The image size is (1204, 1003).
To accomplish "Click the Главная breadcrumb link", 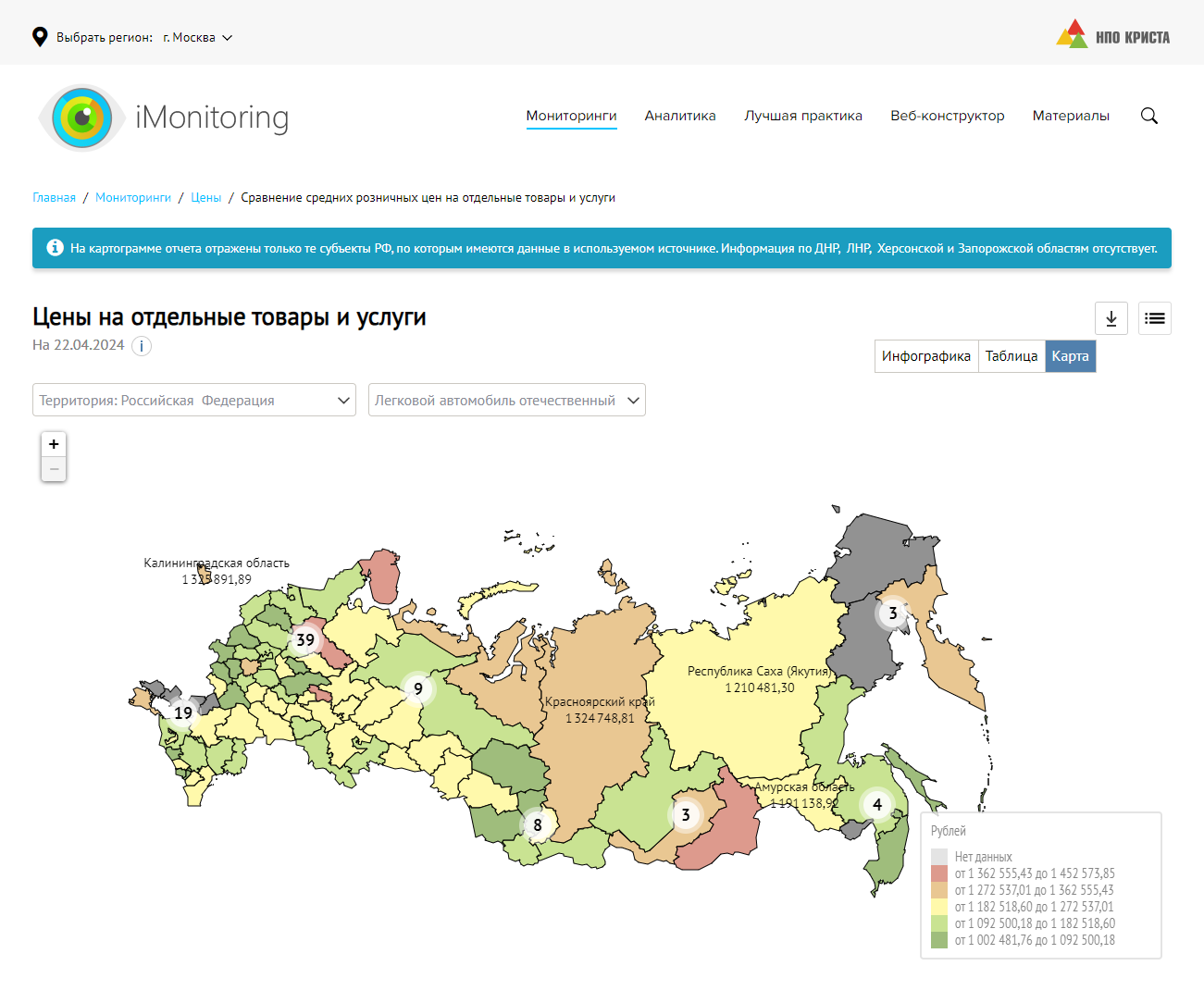I will pyautogui.click(x=54, y=198).
